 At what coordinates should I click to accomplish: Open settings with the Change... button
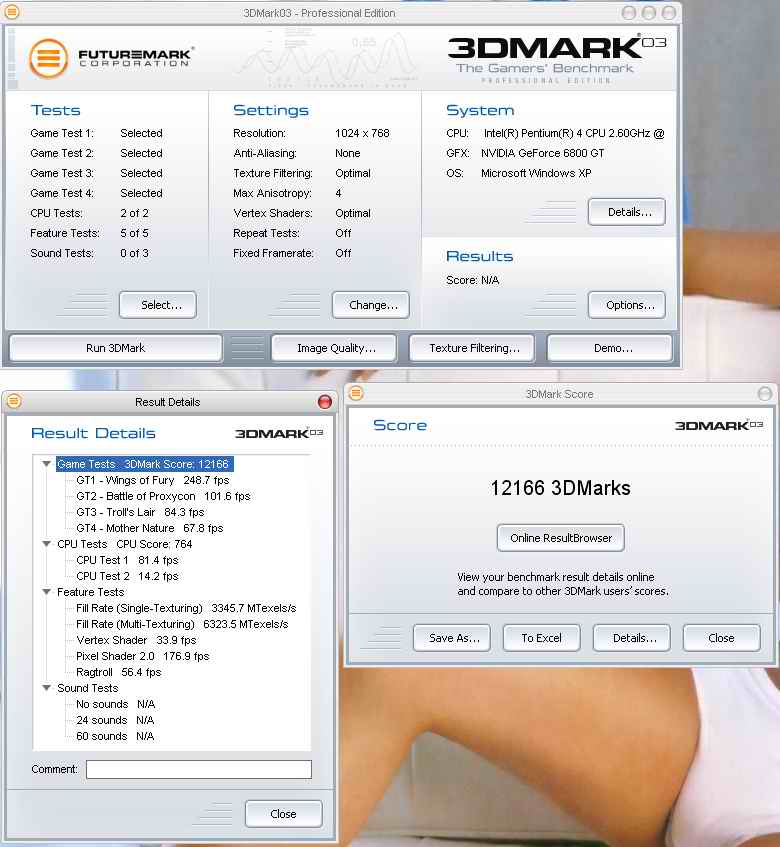(x=371, y=305)
